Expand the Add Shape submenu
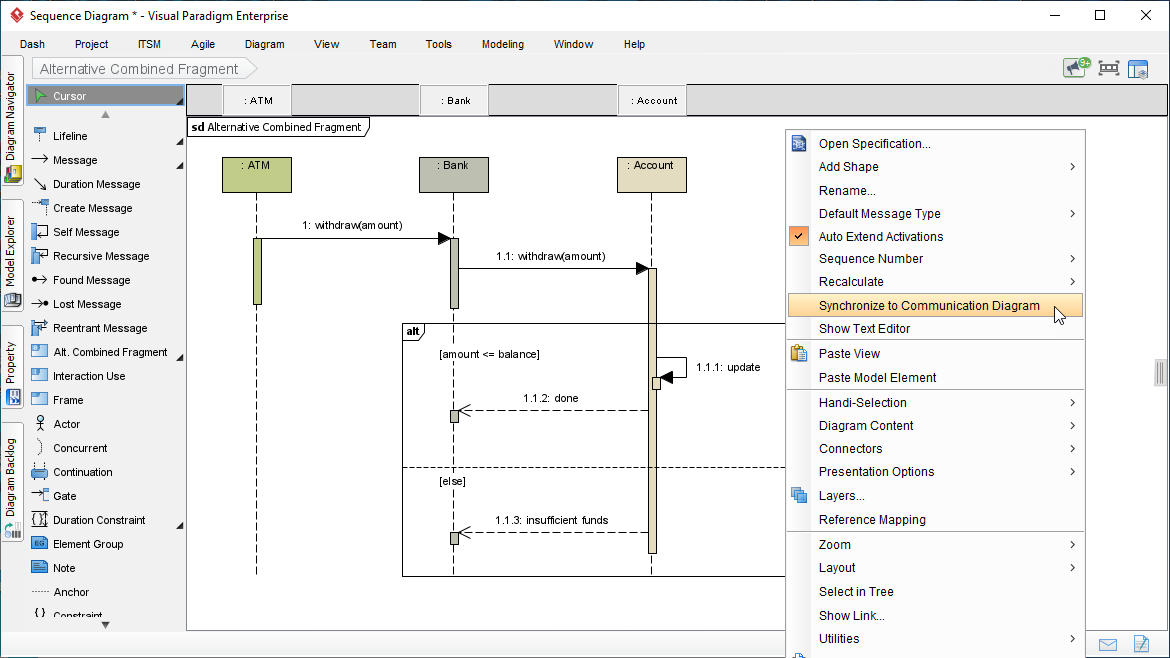Viewport: 1170px width, 658px height. tap(936, 166)
